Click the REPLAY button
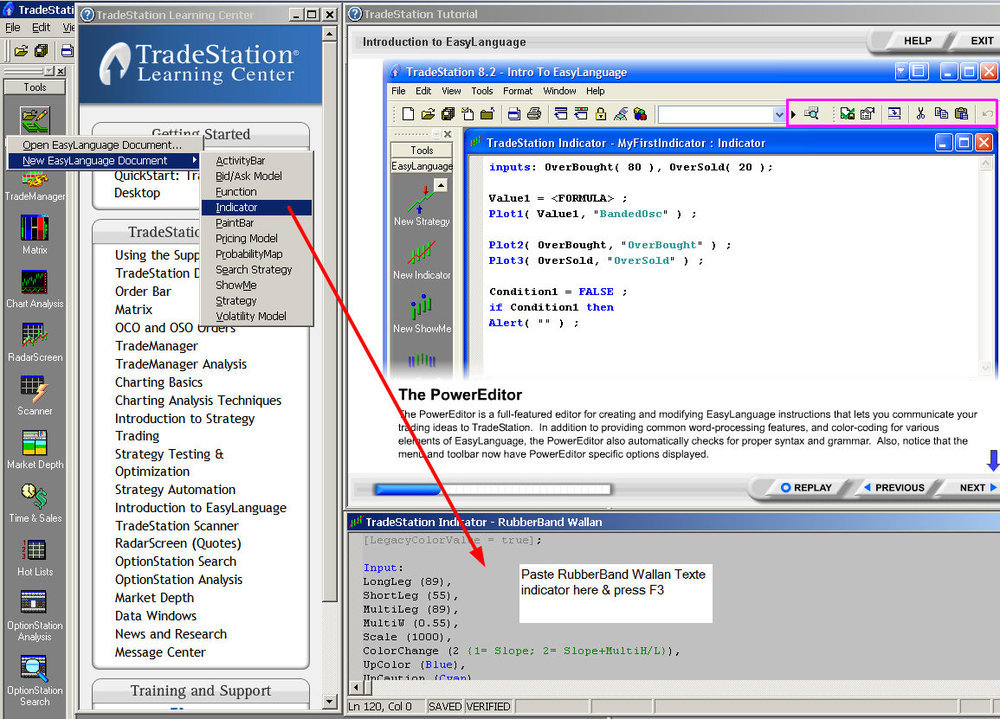The width and height of the screenshot is (1000, 719). 807,487
